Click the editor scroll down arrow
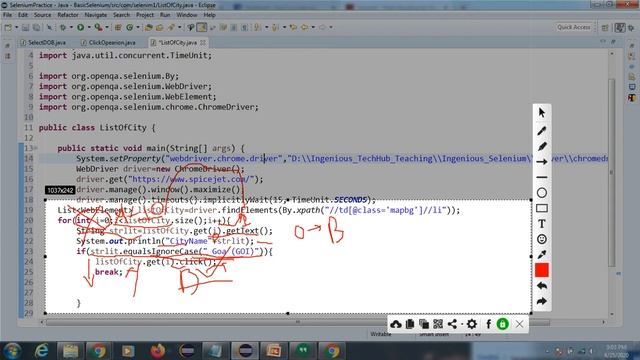The image size is (640, 360). point(611,314)
